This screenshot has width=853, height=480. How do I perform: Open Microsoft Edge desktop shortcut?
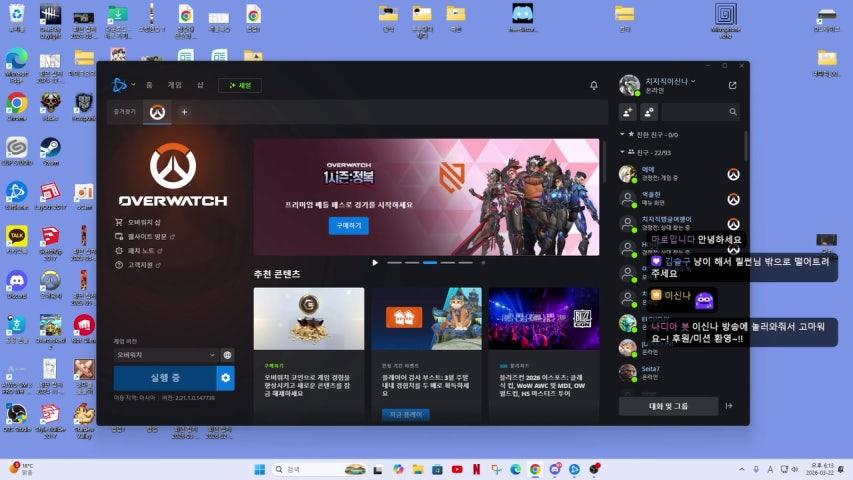[17, 64]
